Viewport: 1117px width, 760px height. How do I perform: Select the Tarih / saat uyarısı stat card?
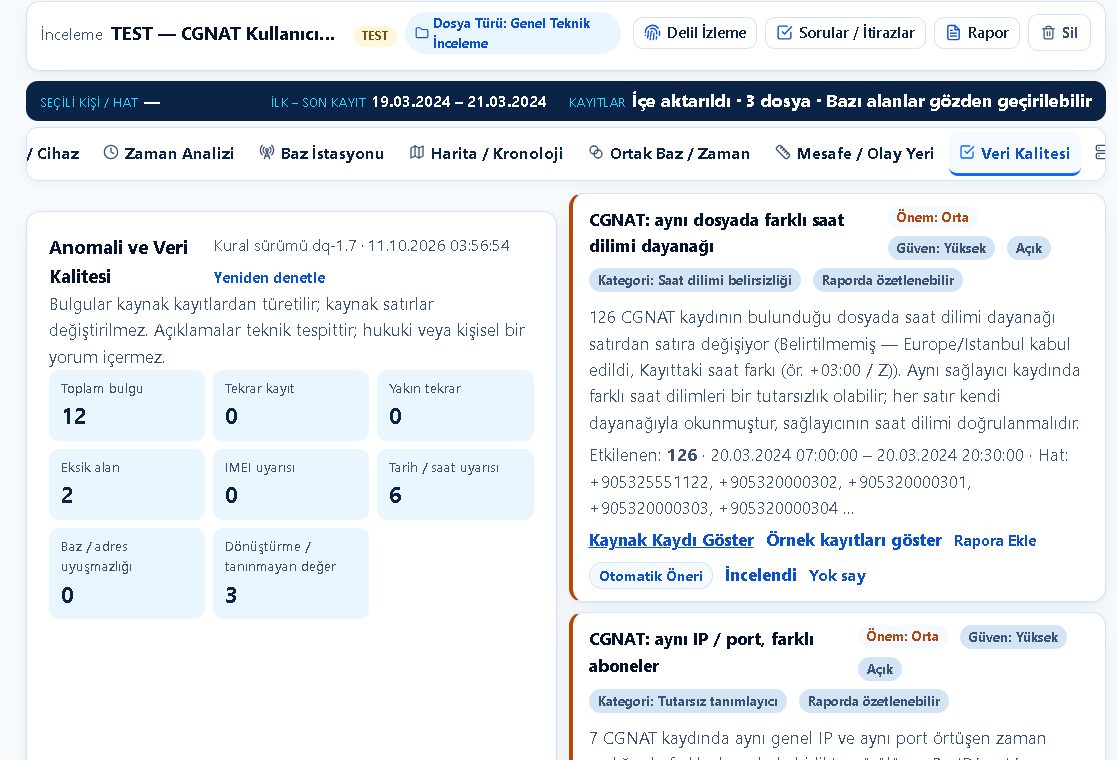click(455, 484)
